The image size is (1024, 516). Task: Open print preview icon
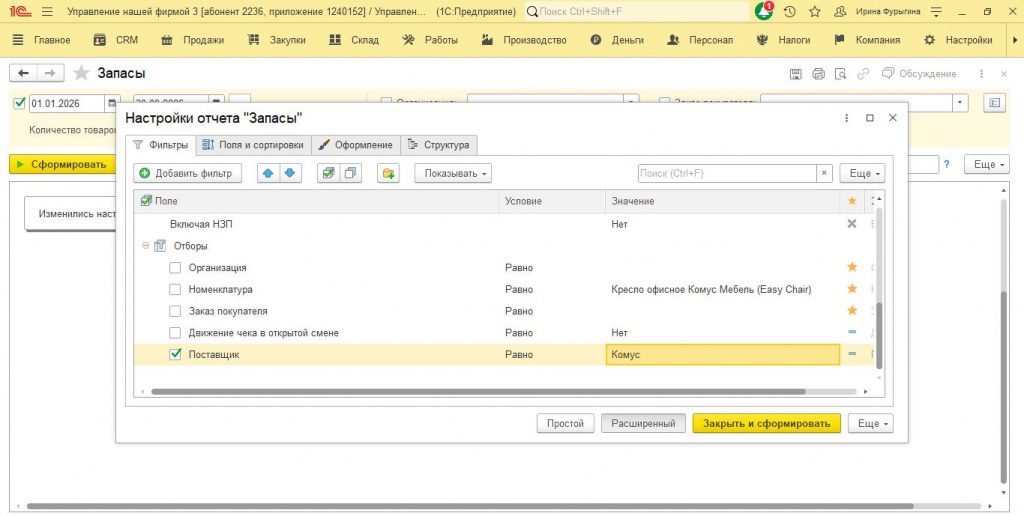pyautogui.click(x=840, y=74)
